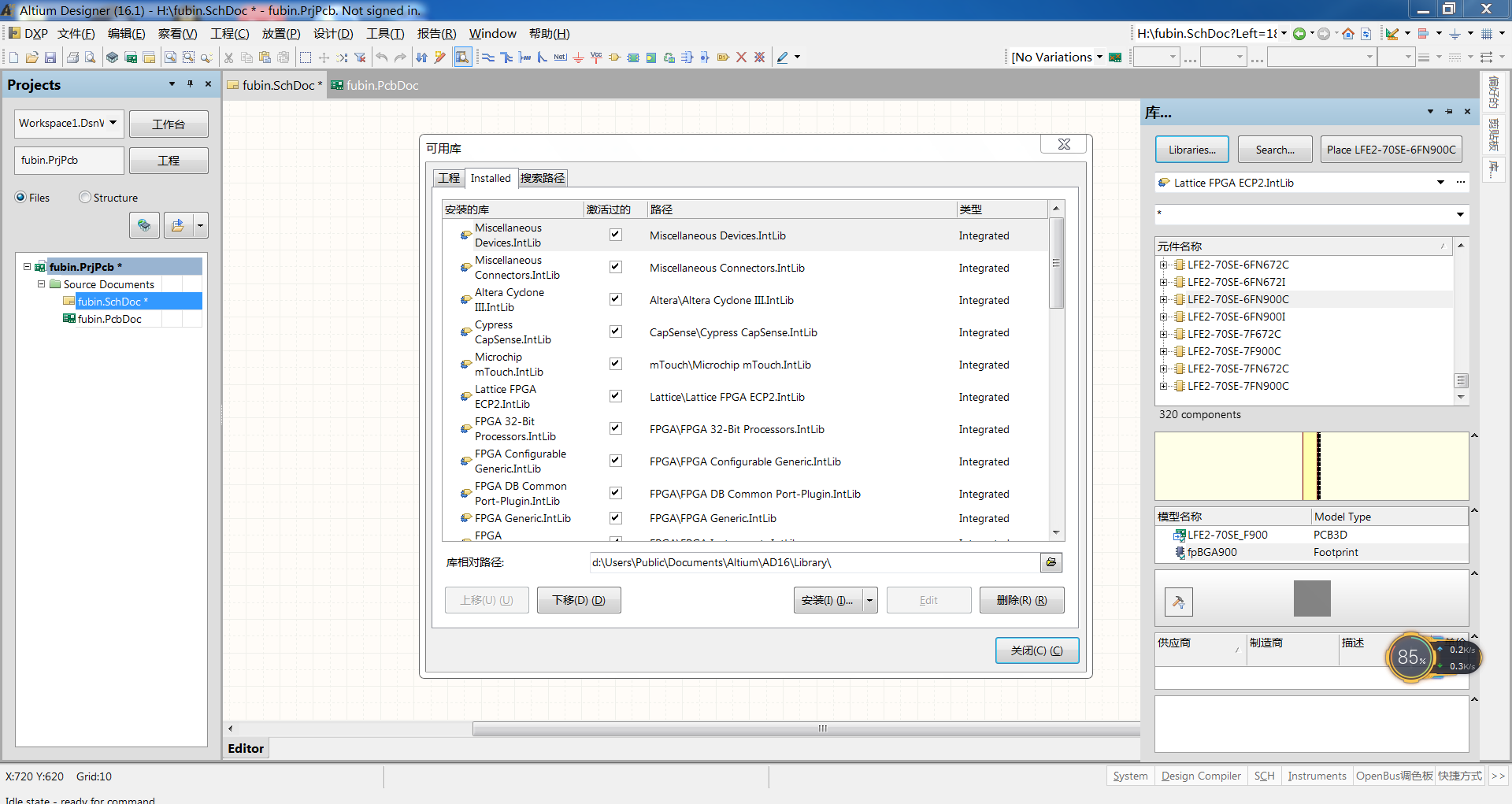The height and width of the screenshot is (804, 1512).
Task: Click the 删除(R) remove button
Action: 1022,600
